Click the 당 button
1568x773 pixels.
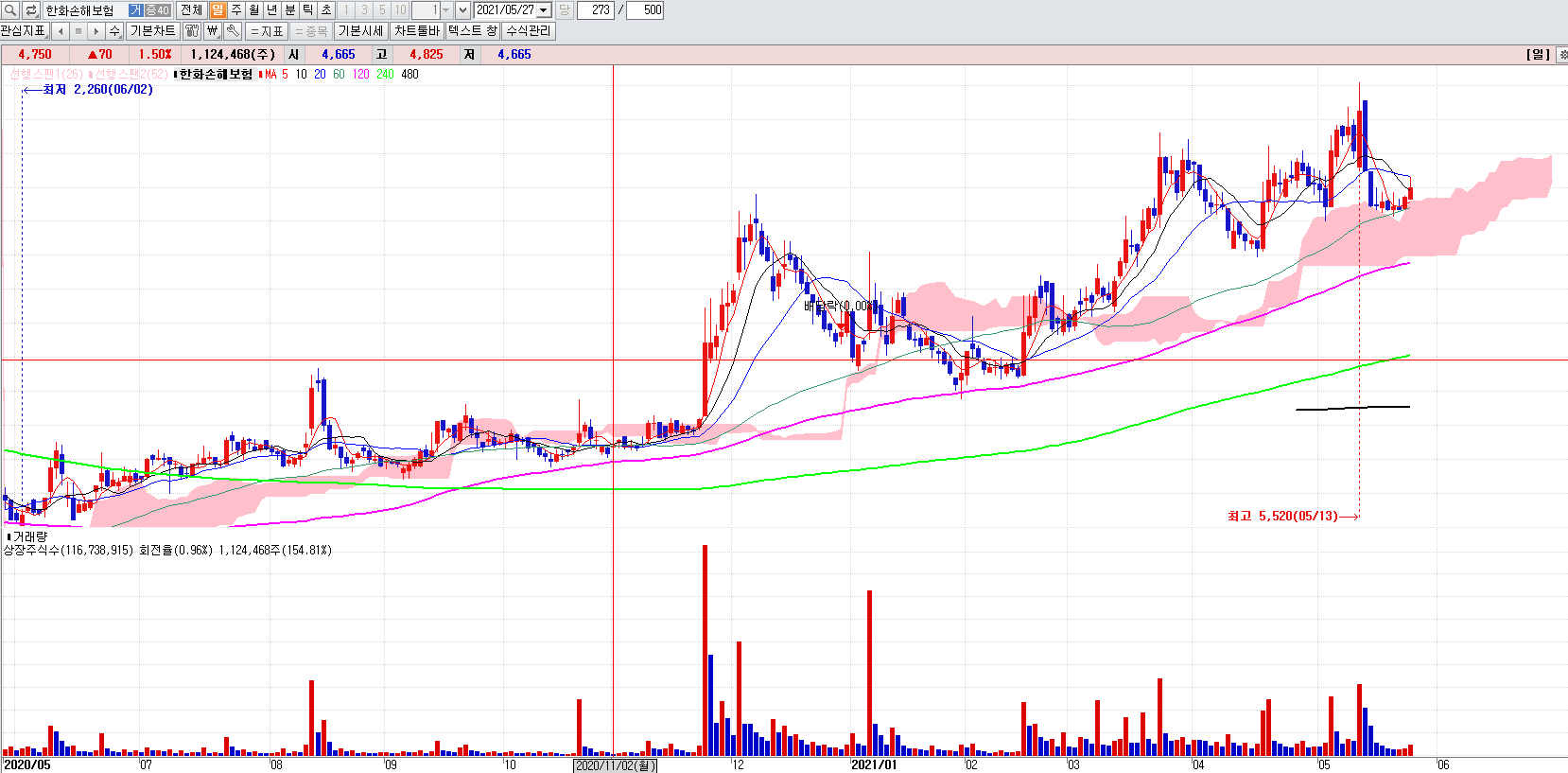[564, 9]
